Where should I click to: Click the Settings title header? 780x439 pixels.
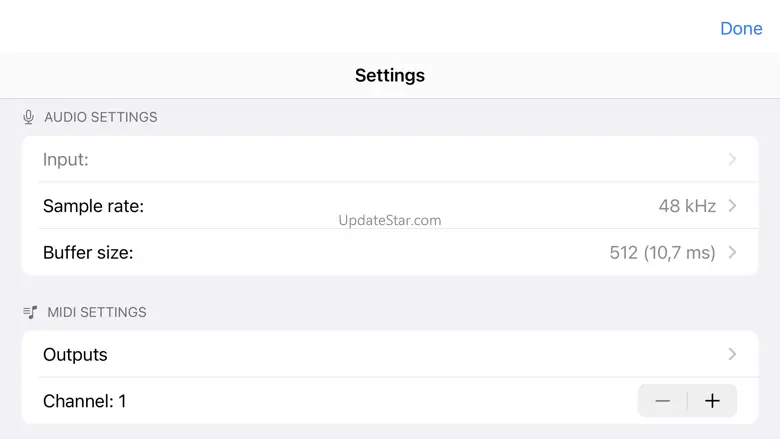pyautogui.click(x=390, y=75)
